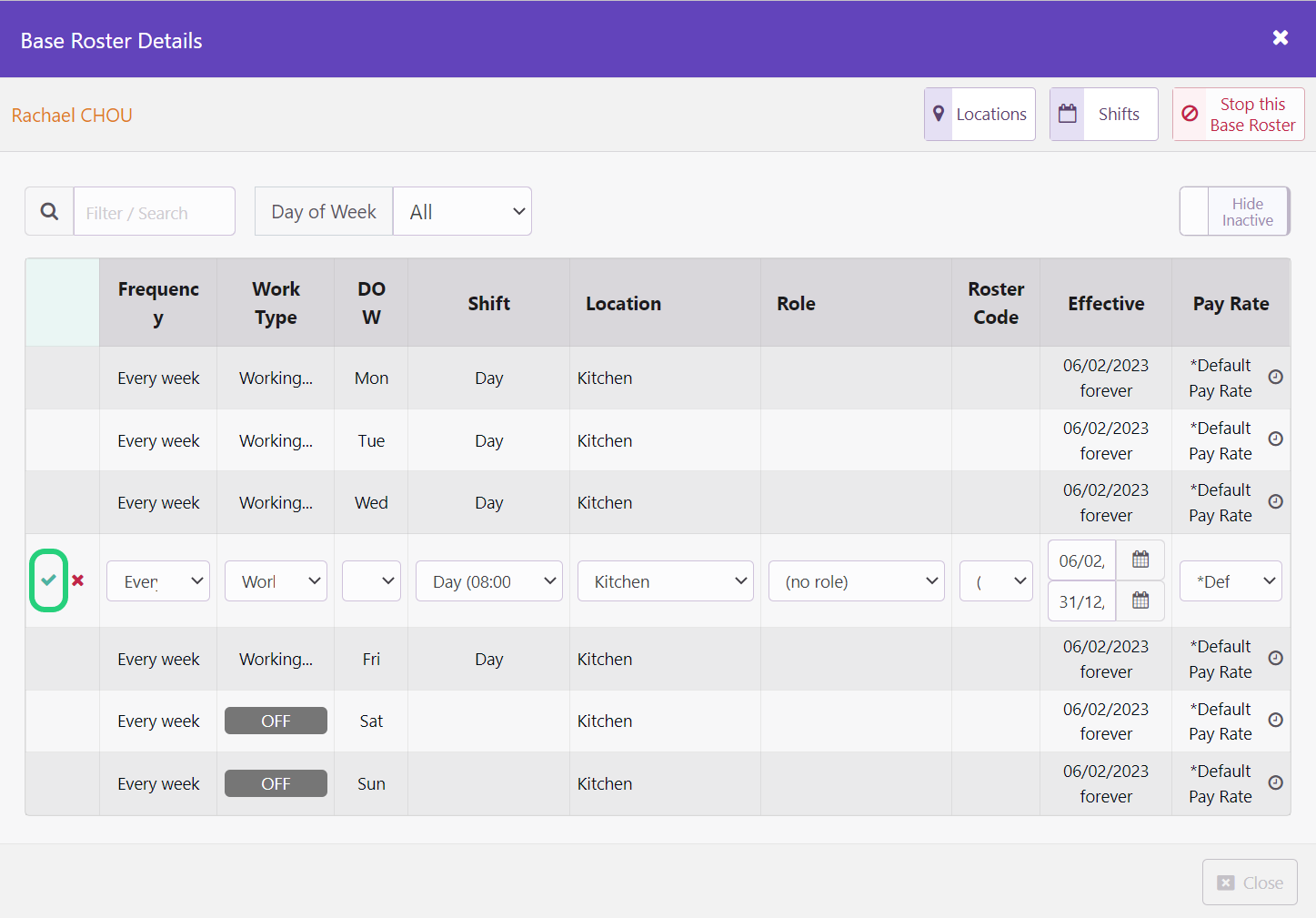Click the Fri cell in the DOW column
This screenshot has width=1316, height=918.
[x=371, y=659]
